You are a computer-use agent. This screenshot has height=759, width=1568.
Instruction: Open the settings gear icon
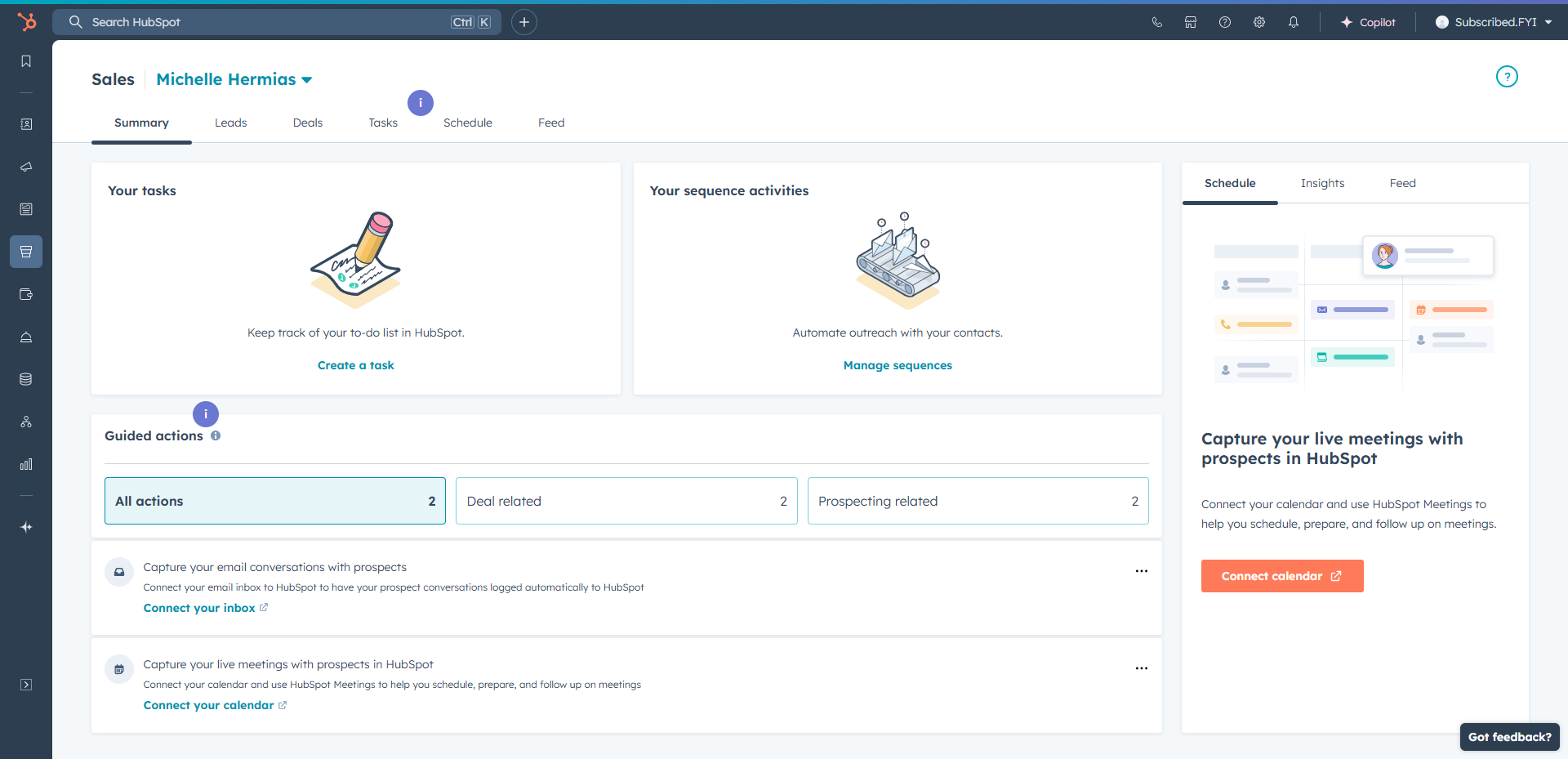[1259, 22]
